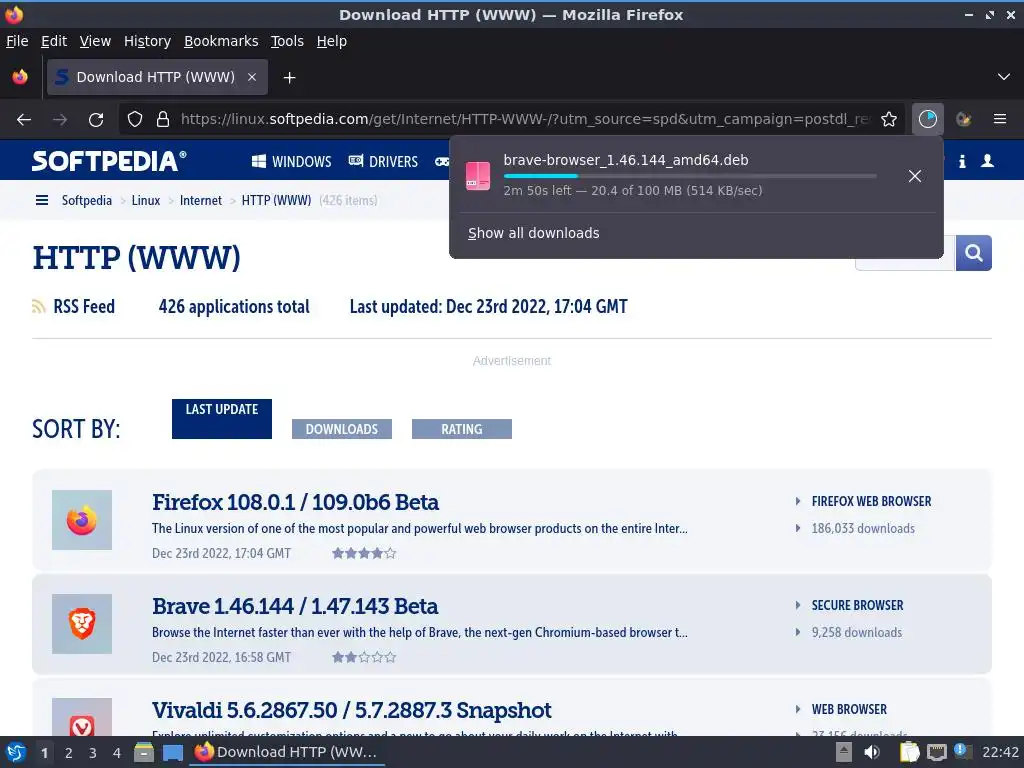Open the Drivers section in Softpedia nav
The height and width of the screenshot is (768, 1024).
click(x=383, y=161)
